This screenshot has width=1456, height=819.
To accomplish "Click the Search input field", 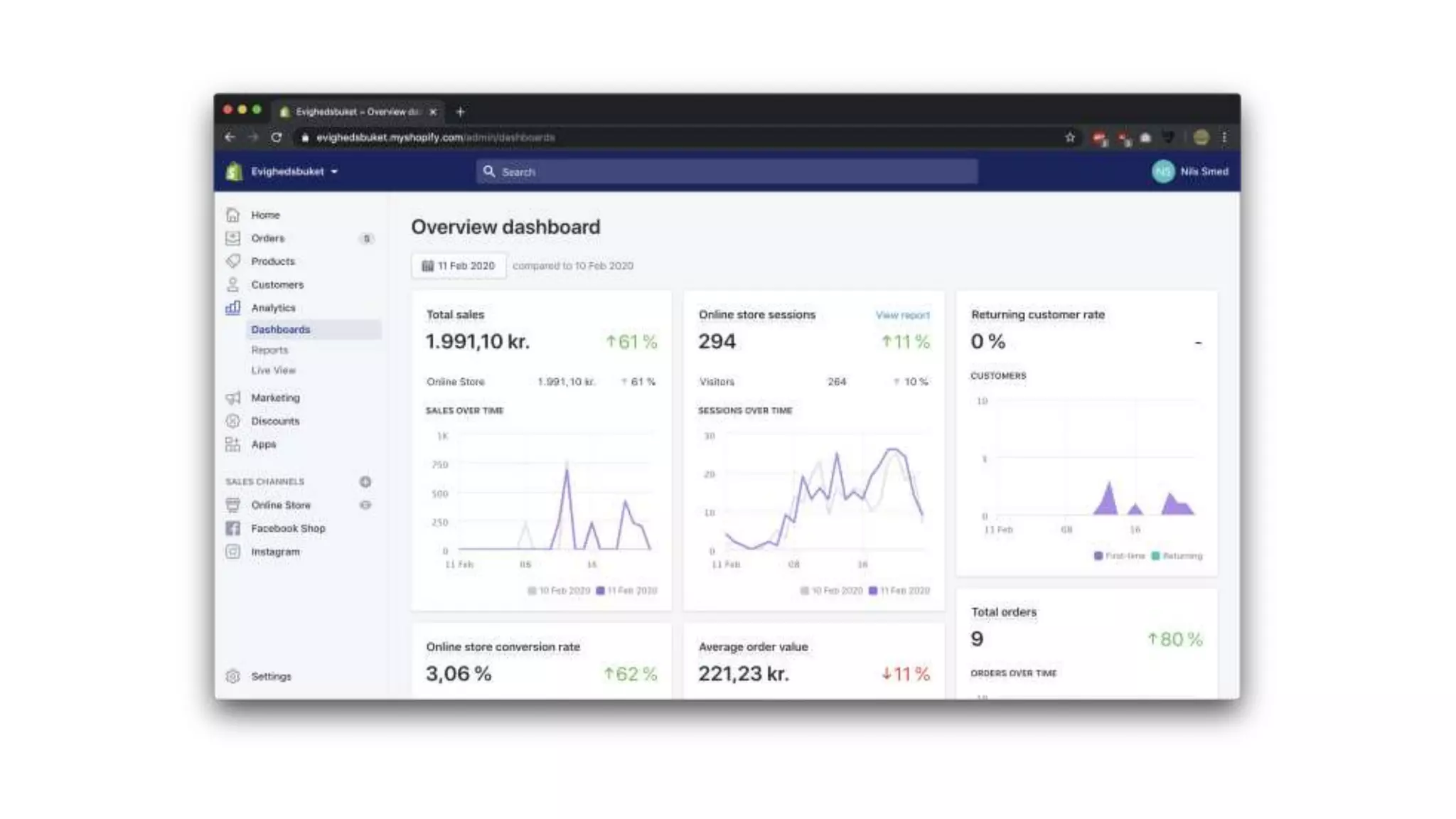I will [x=727, y=172].
